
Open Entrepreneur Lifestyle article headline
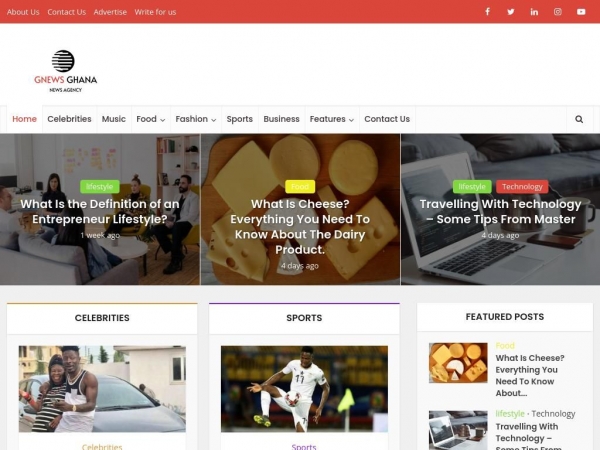pos(100,211)
